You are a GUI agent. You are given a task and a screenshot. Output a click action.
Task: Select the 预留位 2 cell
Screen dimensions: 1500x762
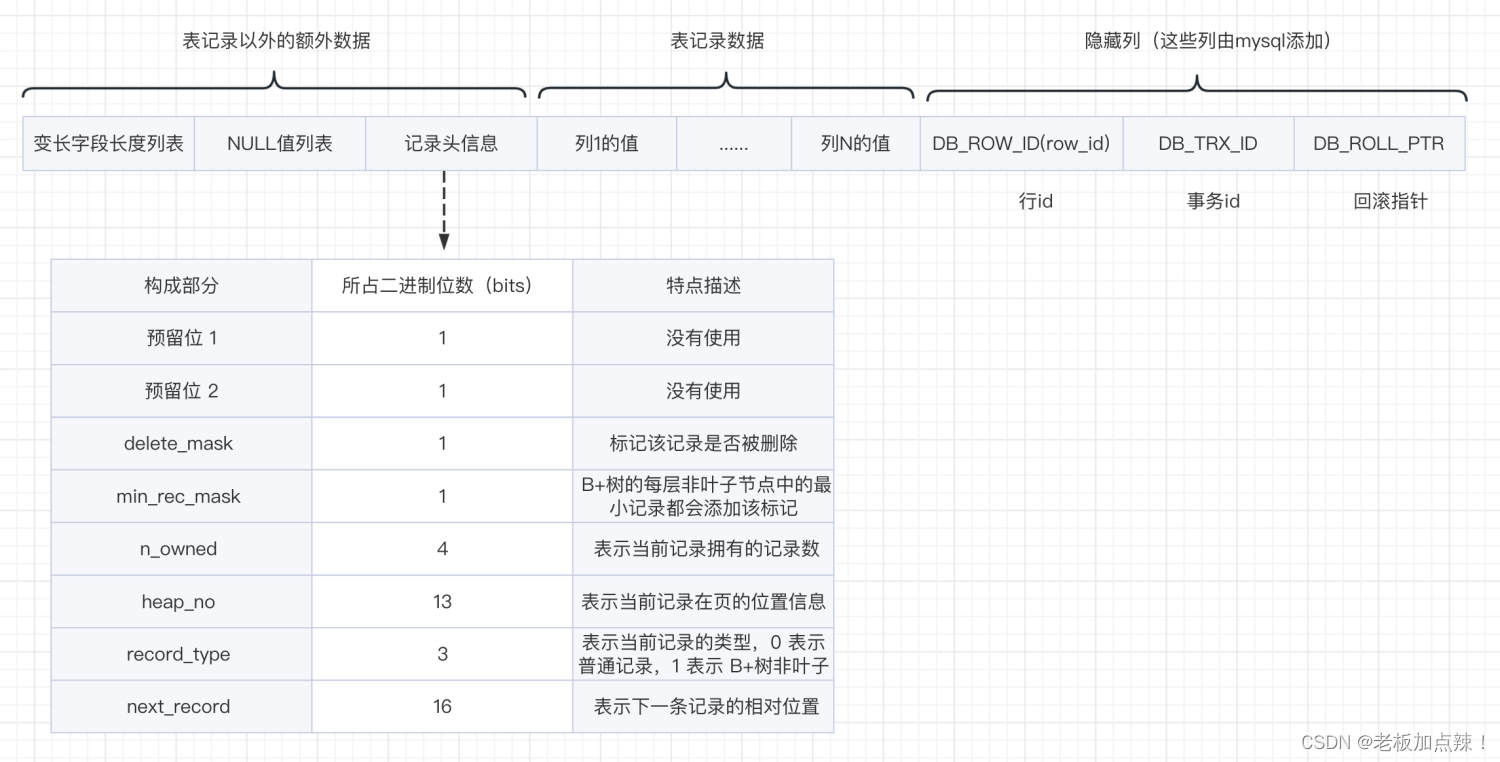point(181,391)
